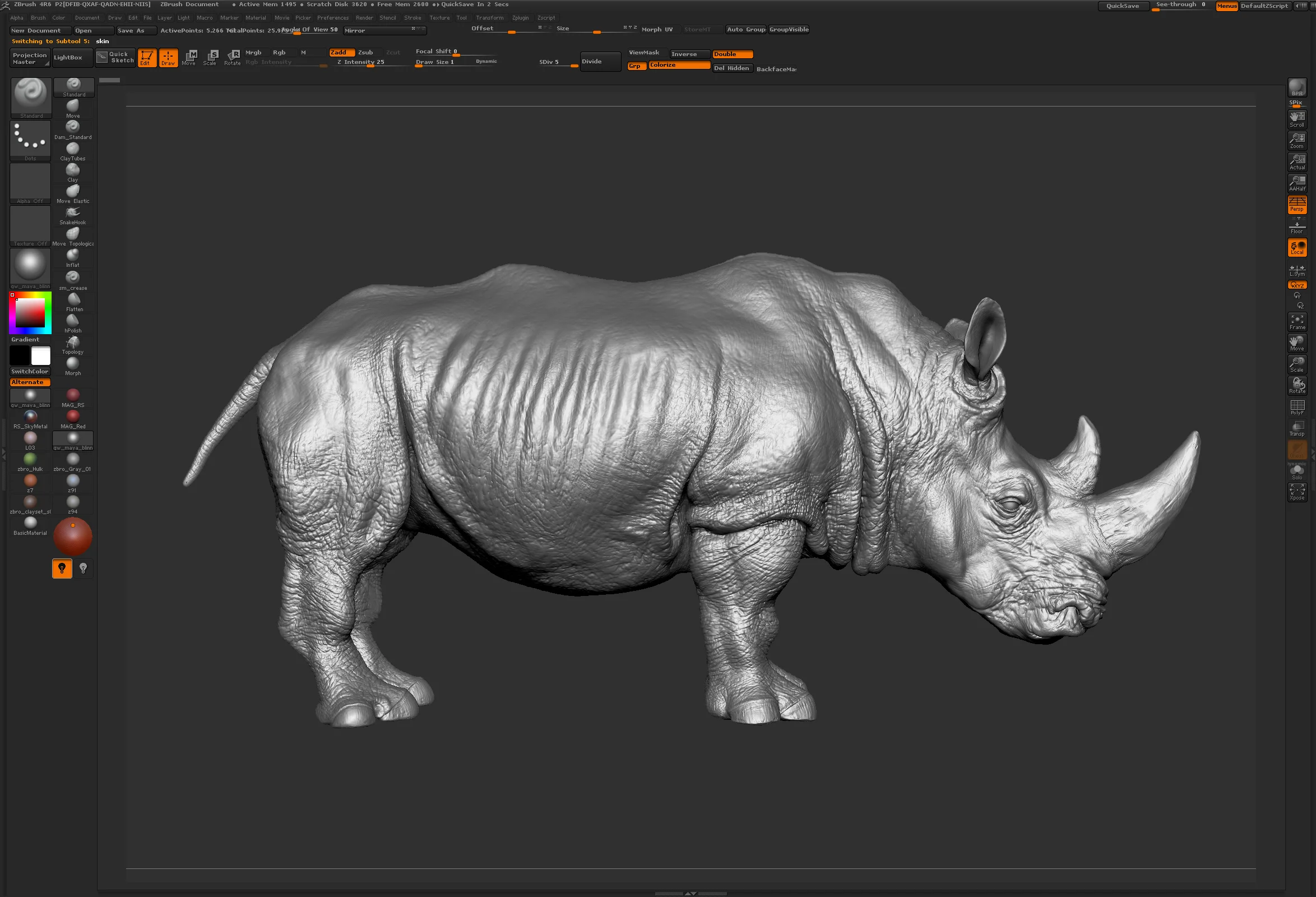Open the Mirror dropdown
Screen dimensions: 1316x897
point(384,31)
